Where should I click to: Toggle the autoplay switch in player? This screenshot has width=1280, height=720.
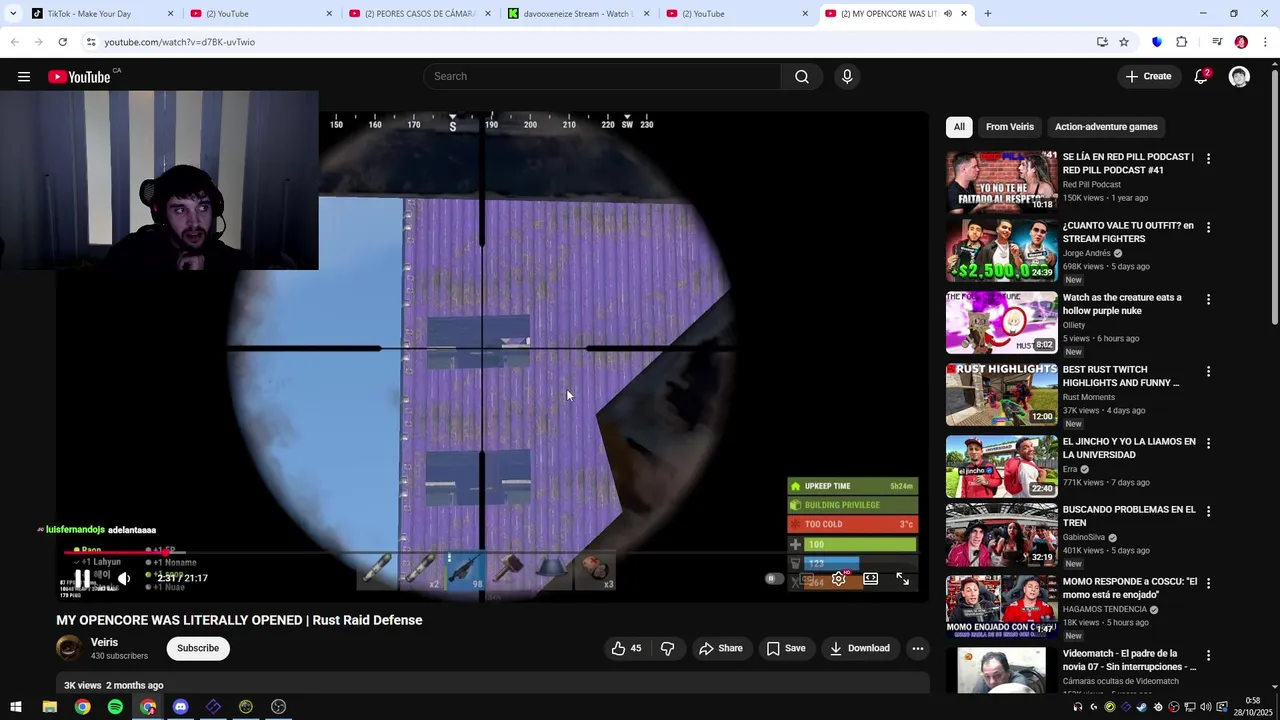coord(773,578)
